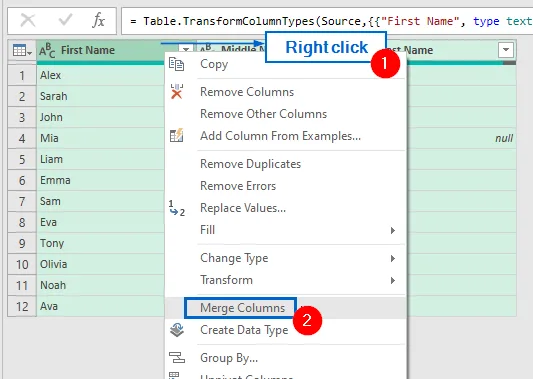Click the cell containing Olivia
Image resolution: width=533 pixels, height=379 pixels.
pos(101,264)
